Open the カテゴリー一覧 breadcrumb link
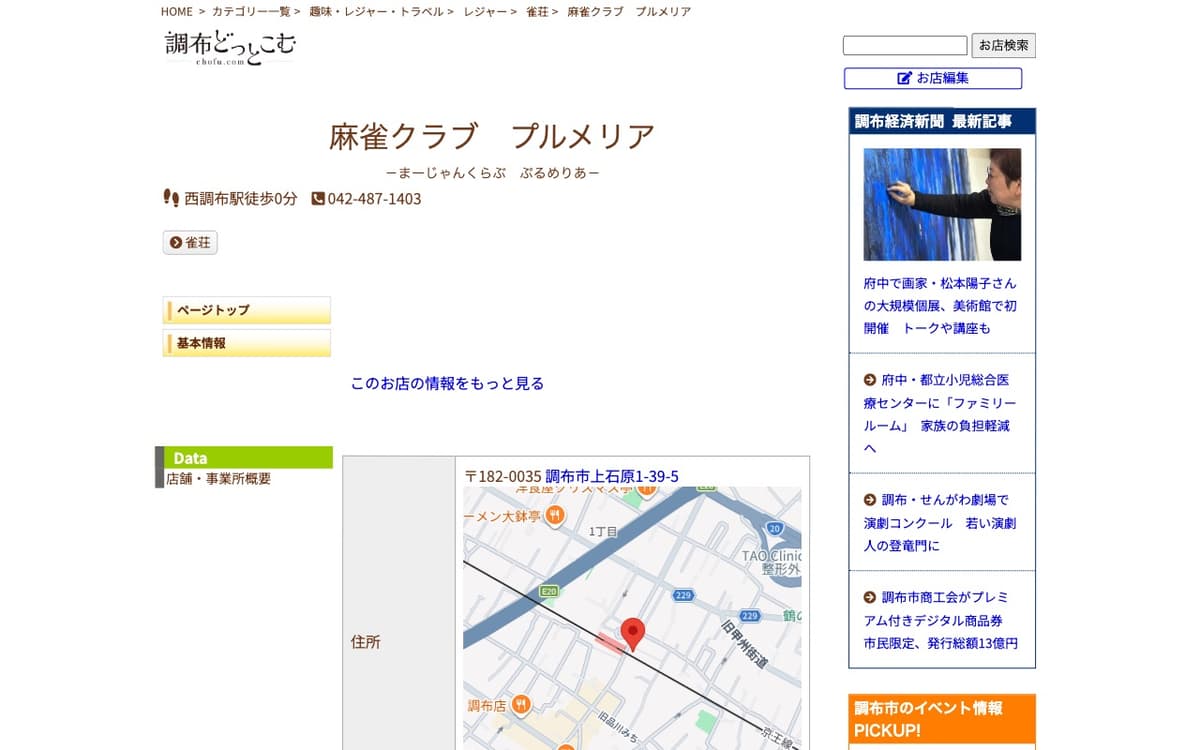Image resolution: width=1200 pixels, height=750 pixels. click(x=251, y=12)
